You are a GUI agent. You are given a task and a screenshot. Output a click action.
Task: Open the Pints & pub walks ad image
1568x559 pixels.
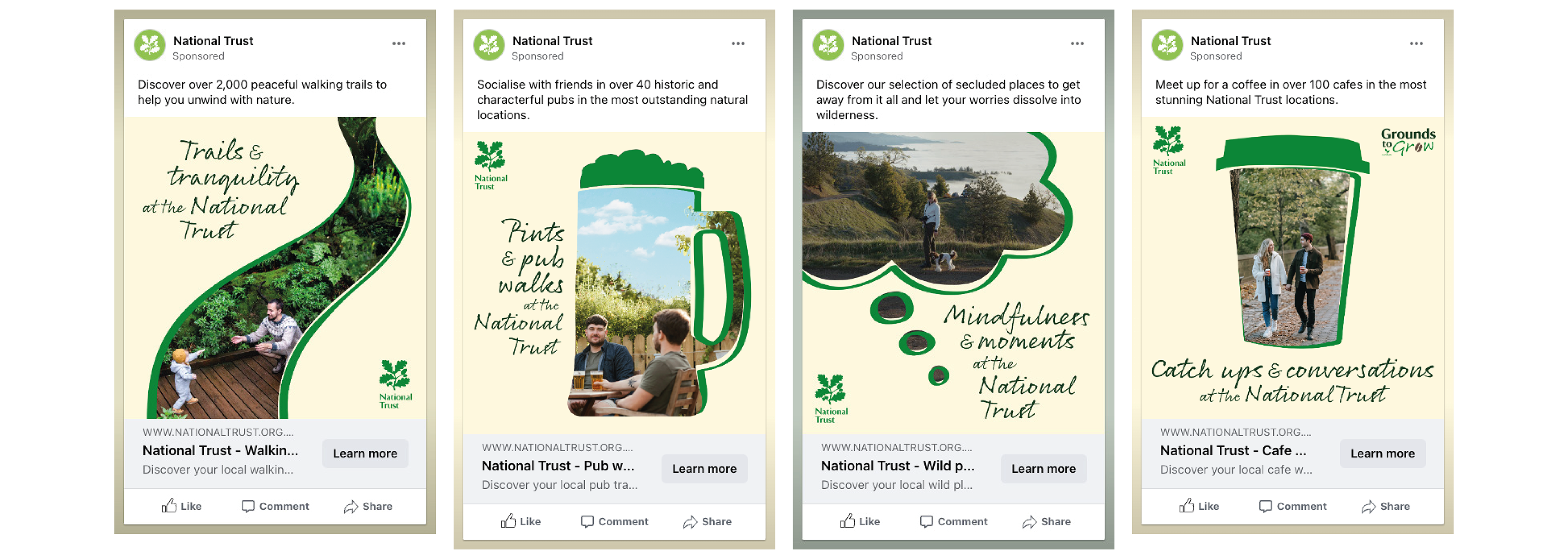[x=614, y=283]
